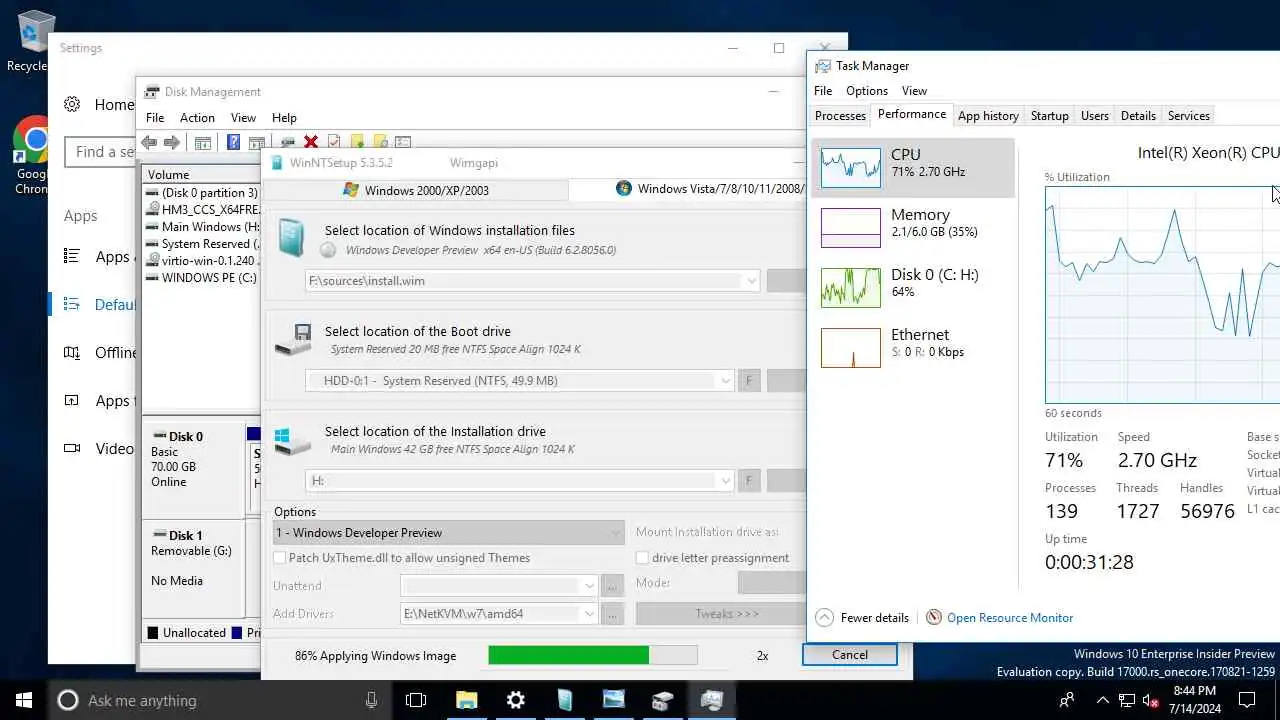Click the show/hide console tree toolbar icon
1280x720 pixels.
[203, 142]
